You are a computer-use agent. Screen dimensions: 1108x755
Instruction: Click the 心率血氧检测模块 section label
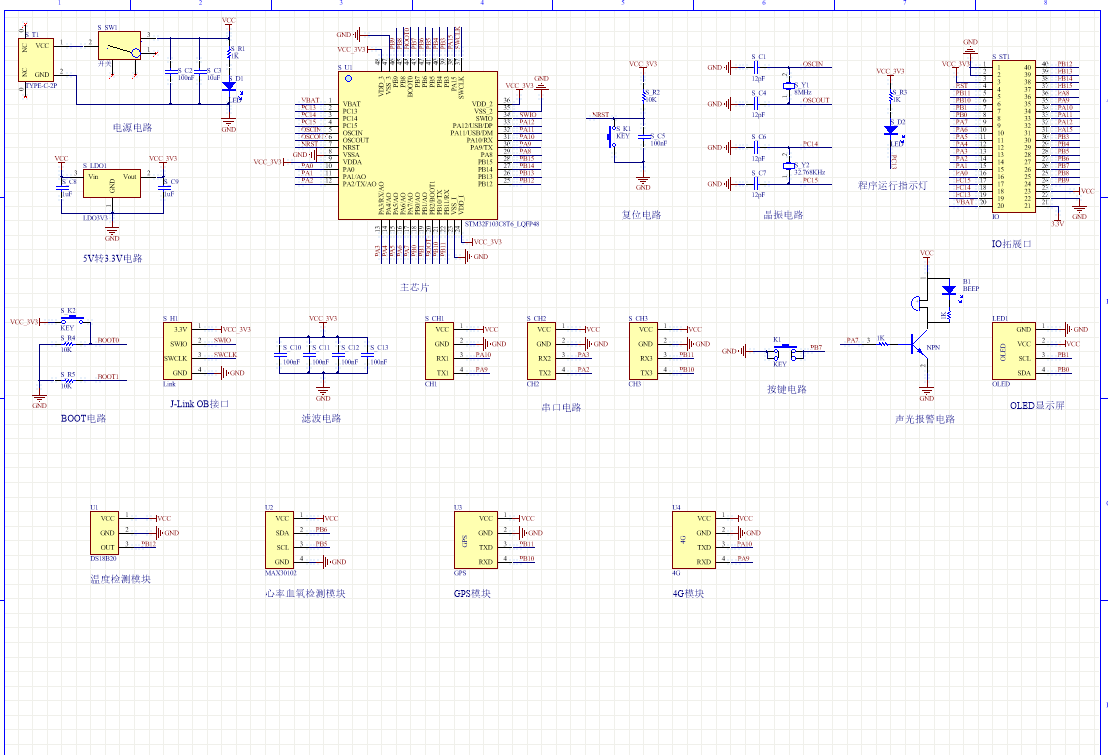click(305, 593)
